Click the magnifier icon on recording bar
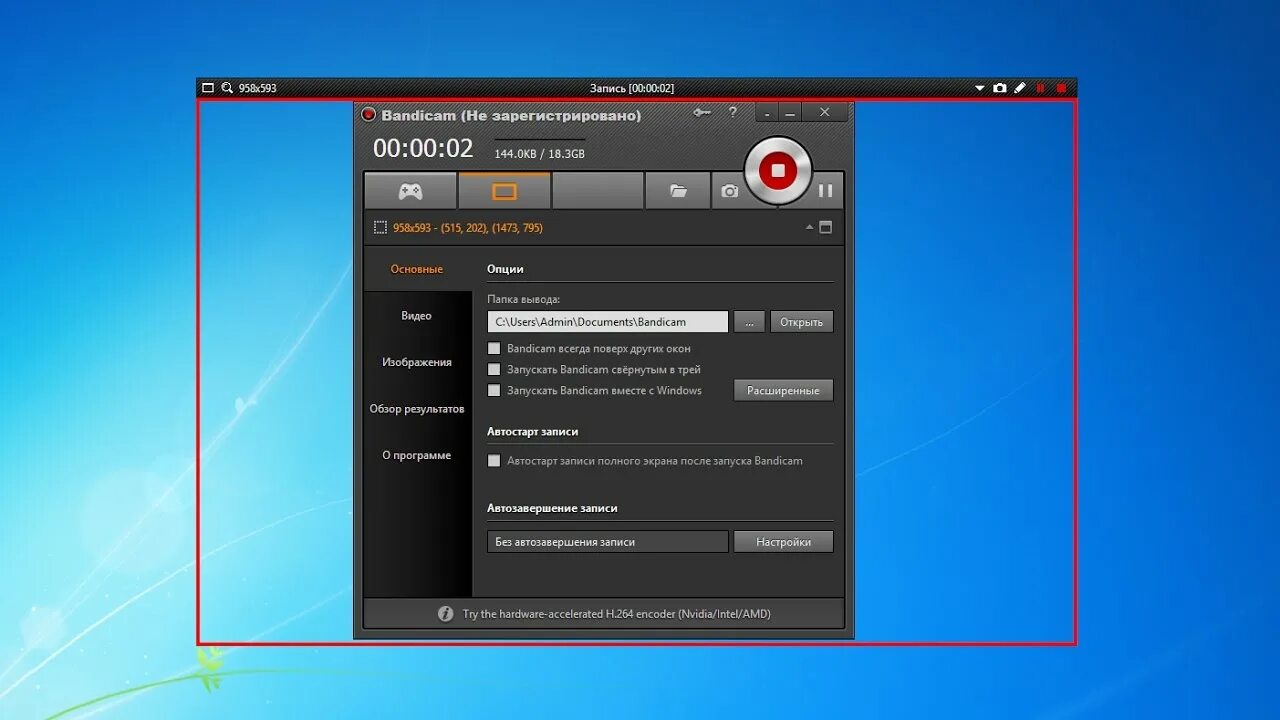Viewport: 1280px width, 720px height. tap(227, 88)
